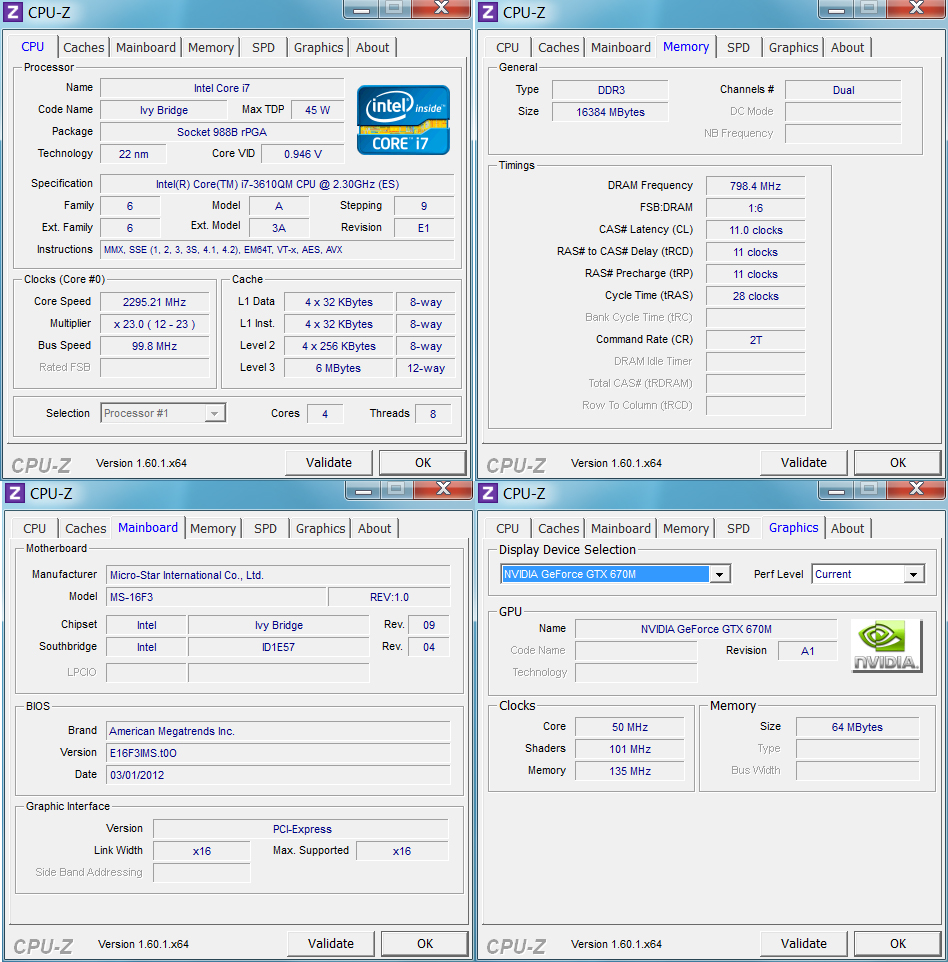Click OK in the Memory tab window
948x962 pixels.
click(898, 463)
